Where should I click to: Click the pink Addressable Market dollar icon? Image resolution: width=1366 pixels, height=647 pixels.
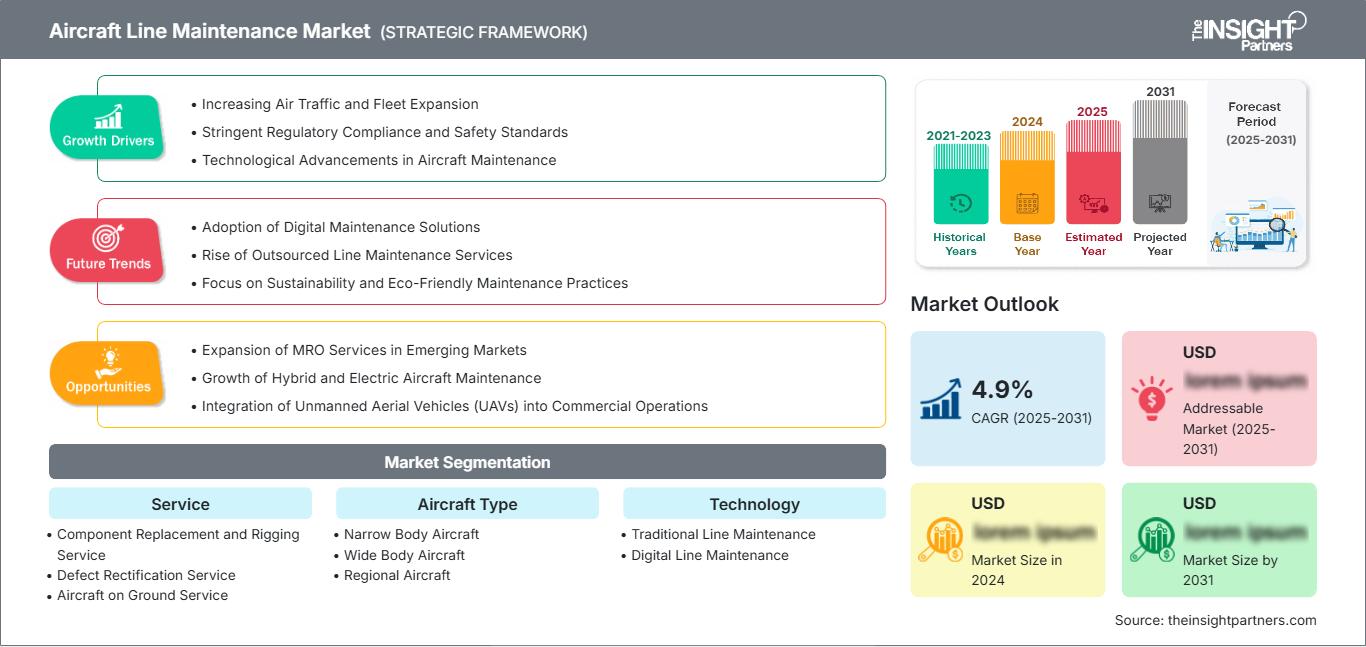point(1154,398)
